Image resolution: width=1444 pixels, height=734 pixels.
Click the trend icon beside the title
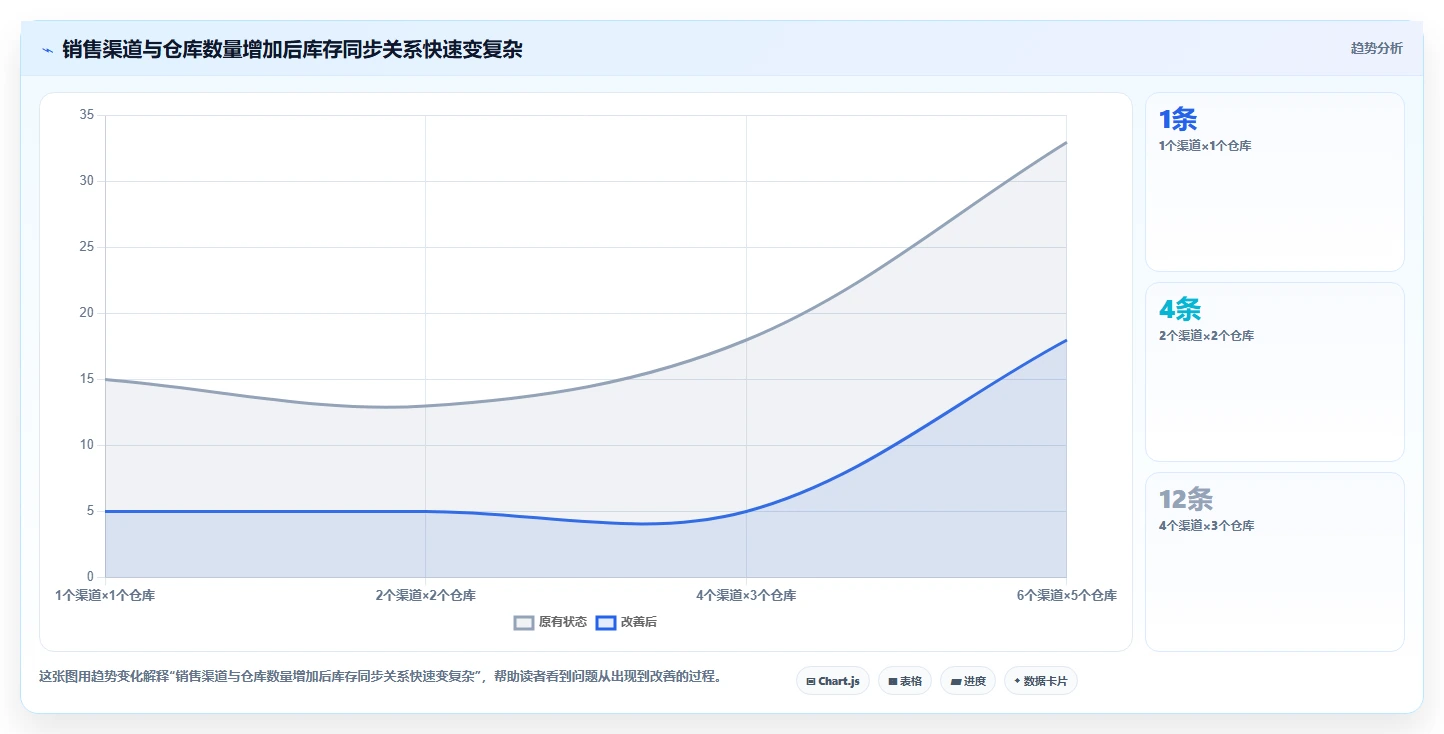pos(47,49)
